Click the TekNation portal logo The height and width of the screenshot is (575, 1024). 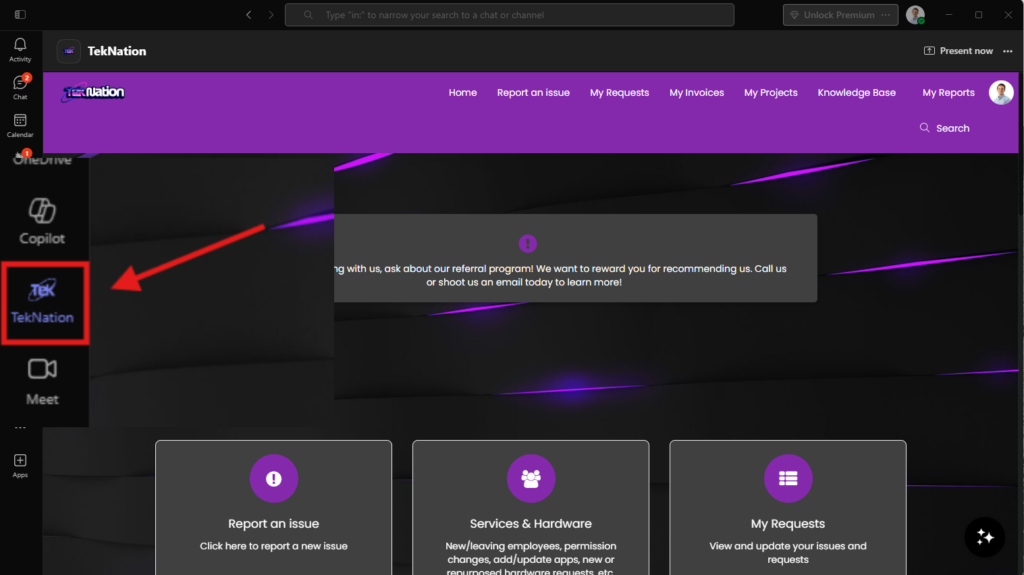tap(93, 92)
